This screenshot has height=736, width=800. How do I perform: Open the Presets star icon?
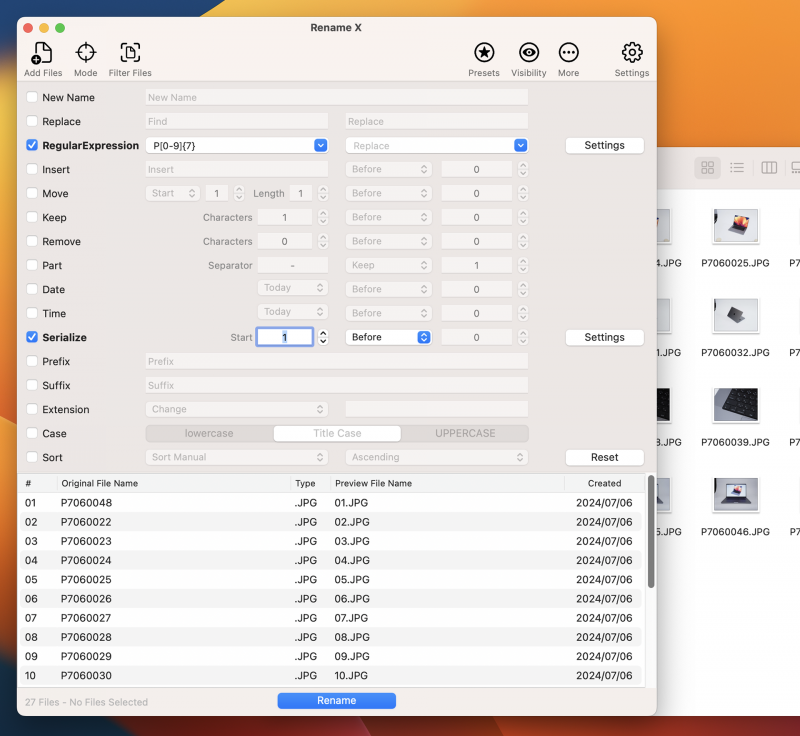(x=484, y=54)
